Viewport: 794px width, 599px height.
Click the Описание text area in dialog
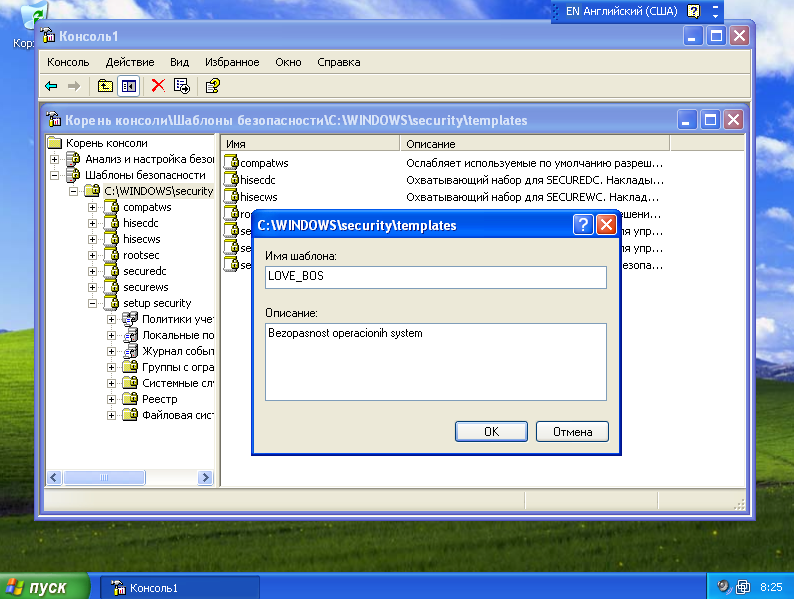pos(435,362)
